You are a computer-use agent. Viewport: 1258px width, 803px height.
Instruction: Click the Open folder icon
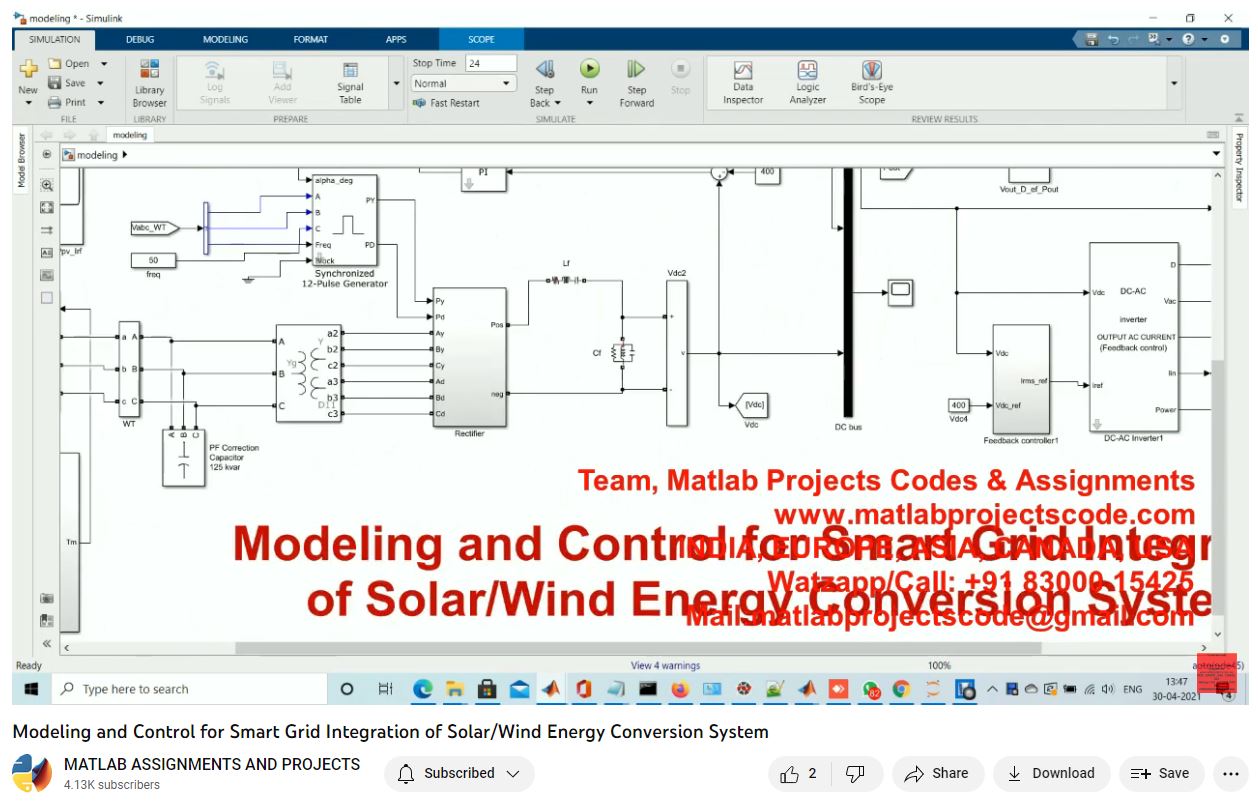55,64
